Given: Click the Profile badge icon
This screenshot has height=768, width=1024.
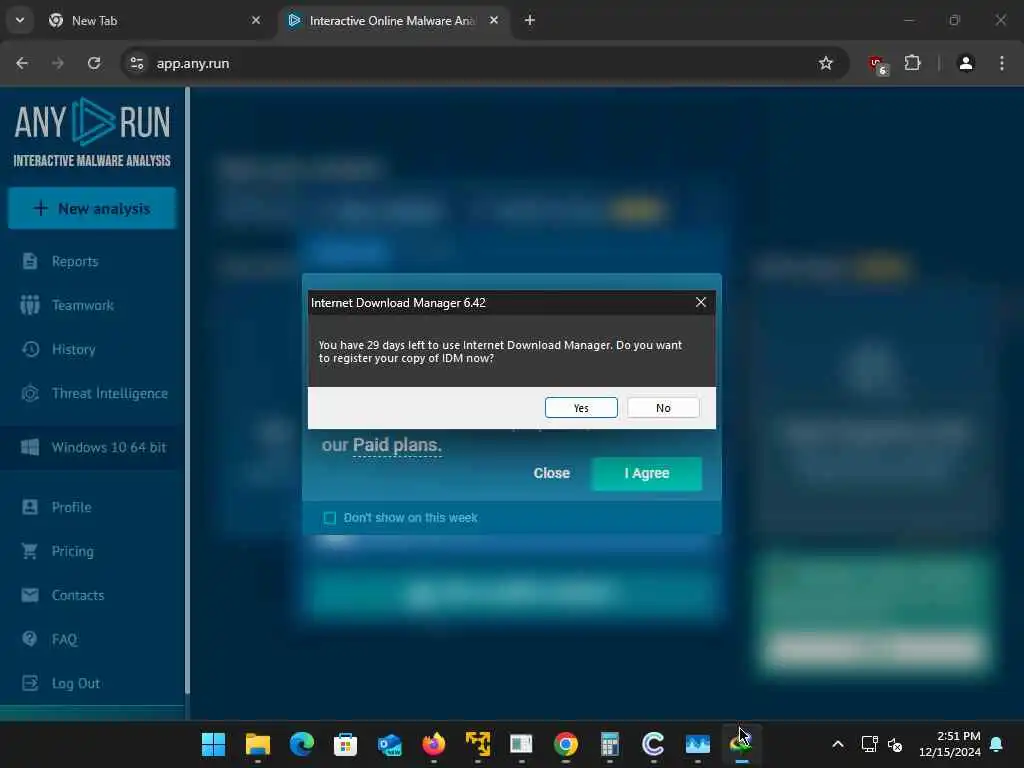Looking at the screenshot, I should coord(30,507).
